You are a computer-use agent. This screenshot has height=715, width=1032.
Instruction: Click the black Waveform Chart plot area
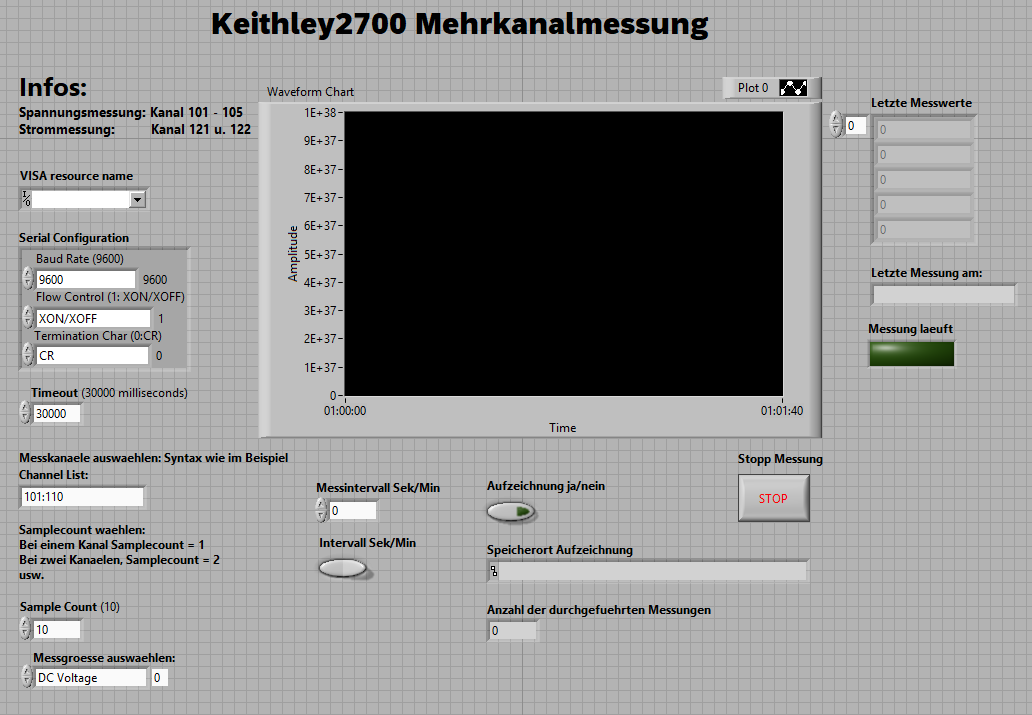coord(563,253)
